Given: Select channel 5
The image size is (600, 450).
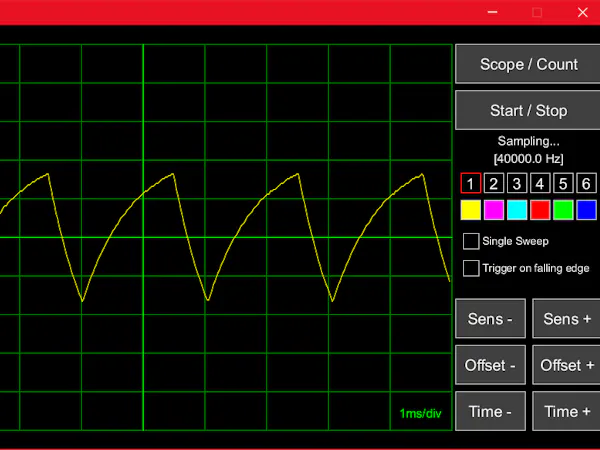Looking at the screenshot, I should click(x=563, y=183).
